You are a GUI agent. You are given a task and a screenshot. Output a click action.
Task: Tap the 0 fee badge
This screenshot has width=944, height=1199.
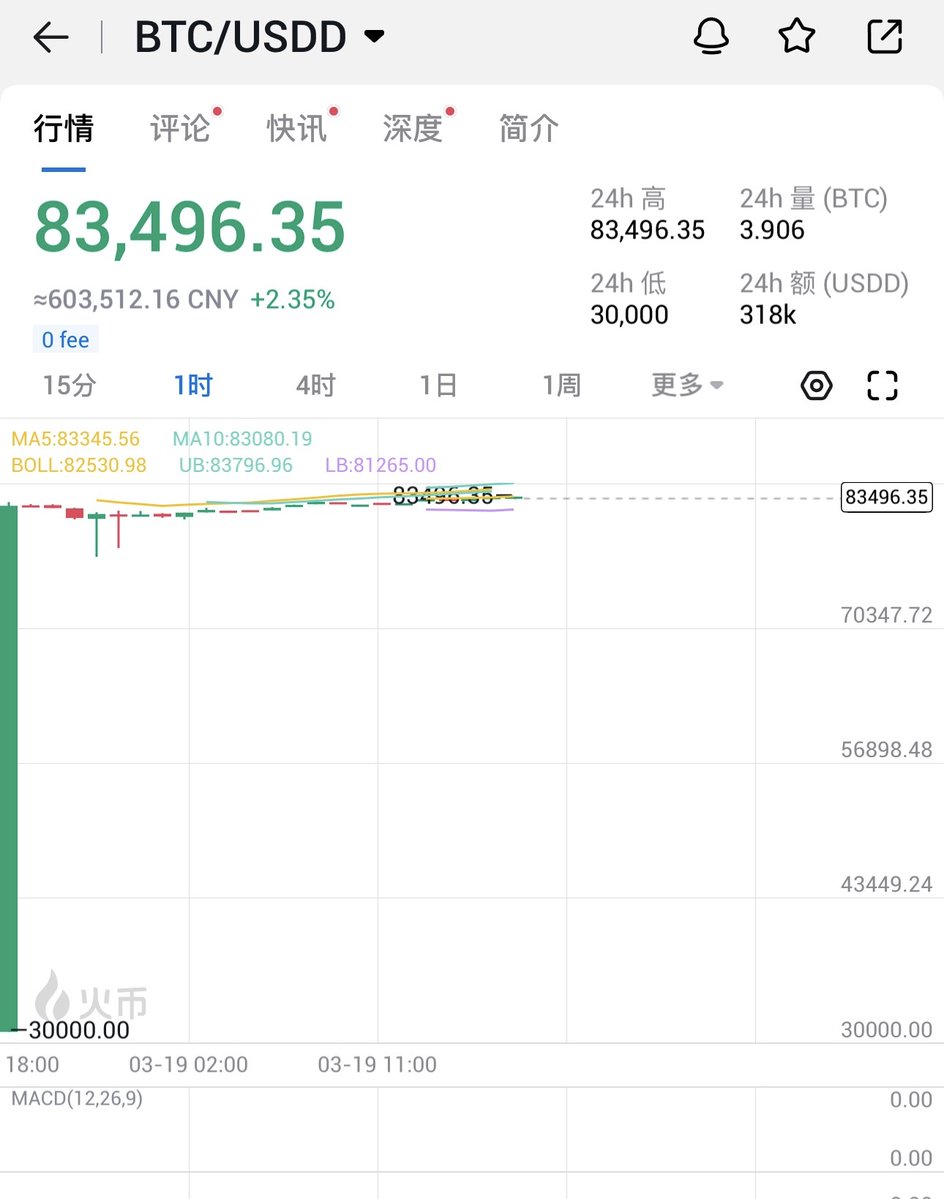click(x=66, y=340)
